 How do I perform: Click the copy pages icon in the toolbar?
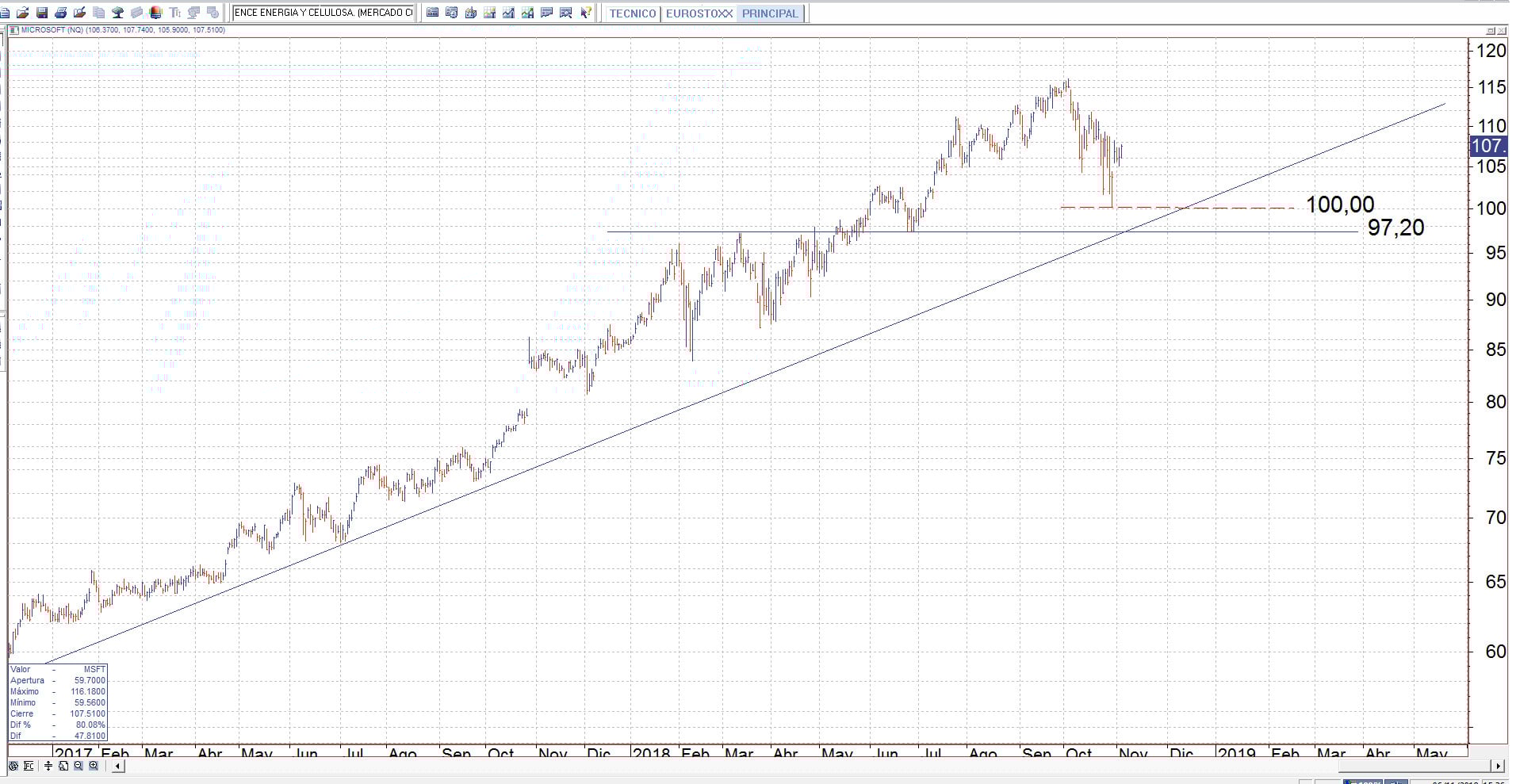[x=99, y=13]
